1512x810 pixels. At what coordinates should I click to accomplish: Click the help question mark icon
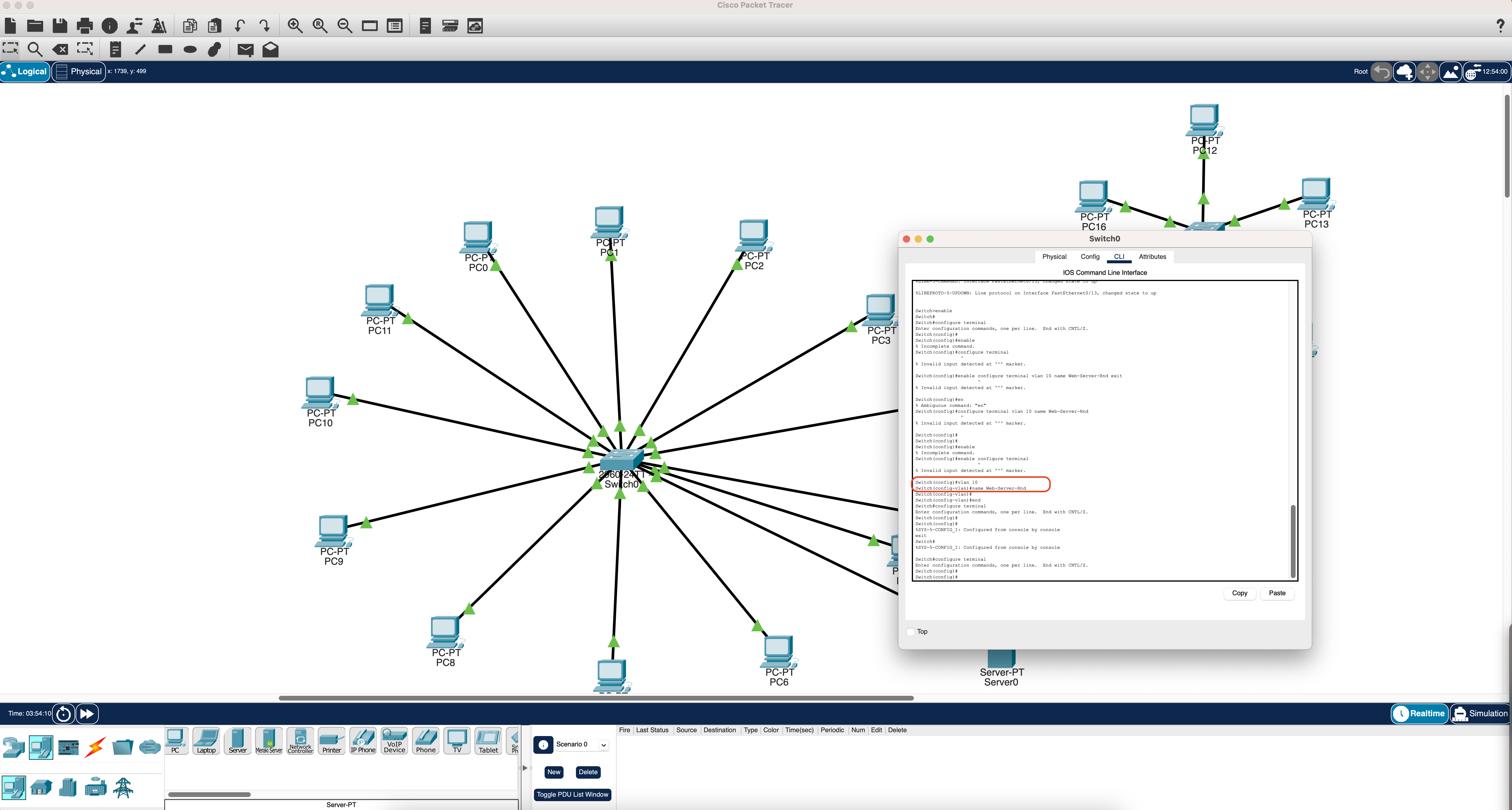click(x=1500, y=26)
